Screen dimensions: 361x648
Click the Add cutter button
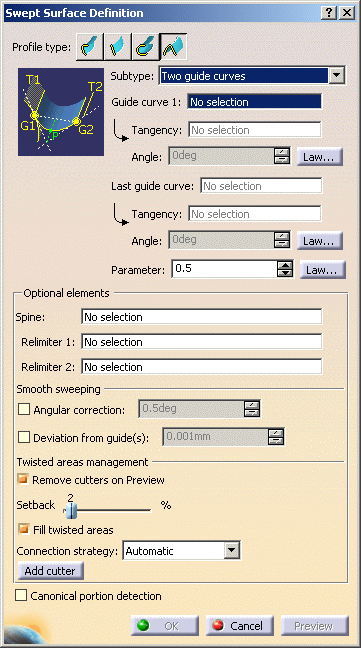click(50, 571)
